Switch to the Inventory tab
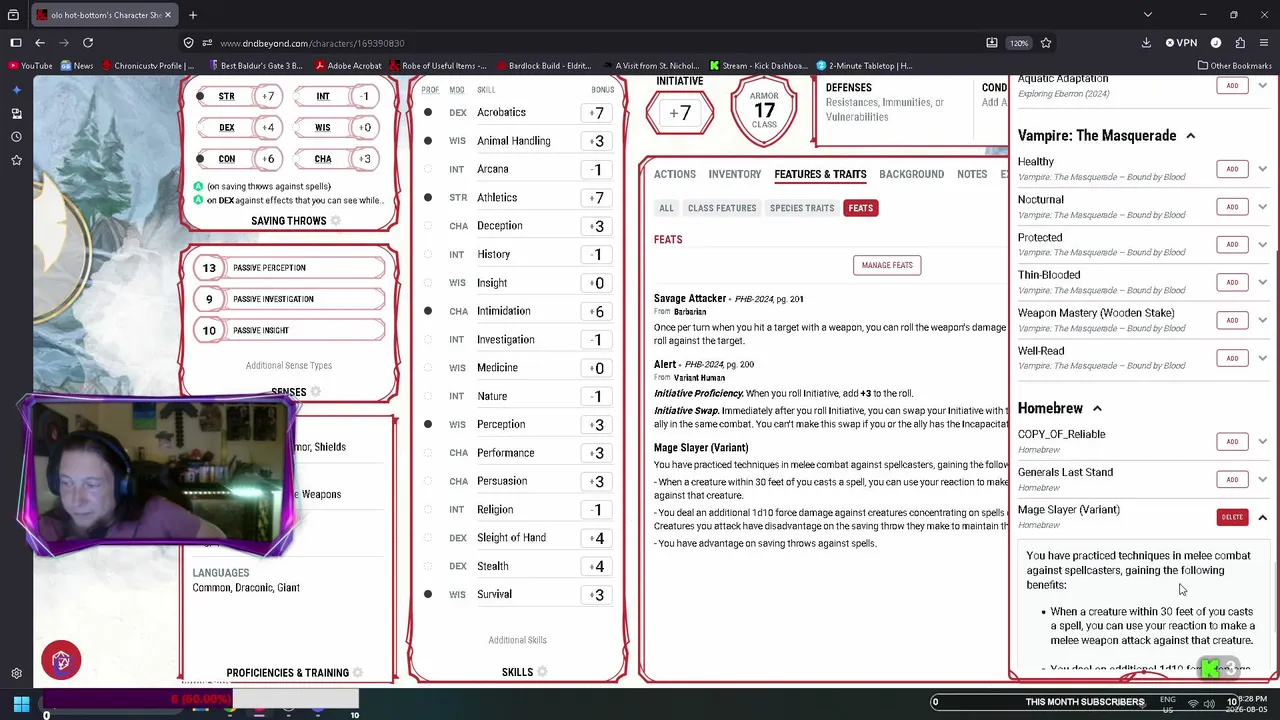1280x720 pixels. [x=735, y=174]
